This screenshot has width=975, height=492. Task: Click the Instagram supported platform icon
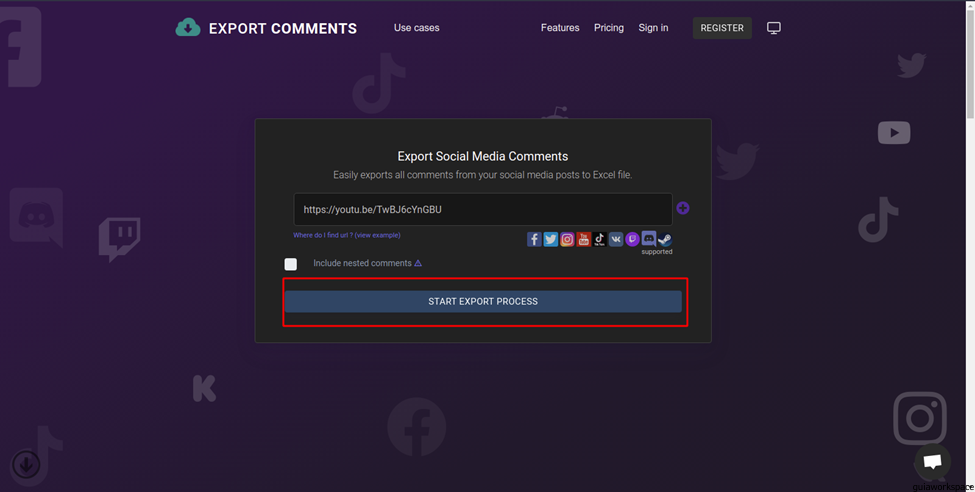point(567,239)
